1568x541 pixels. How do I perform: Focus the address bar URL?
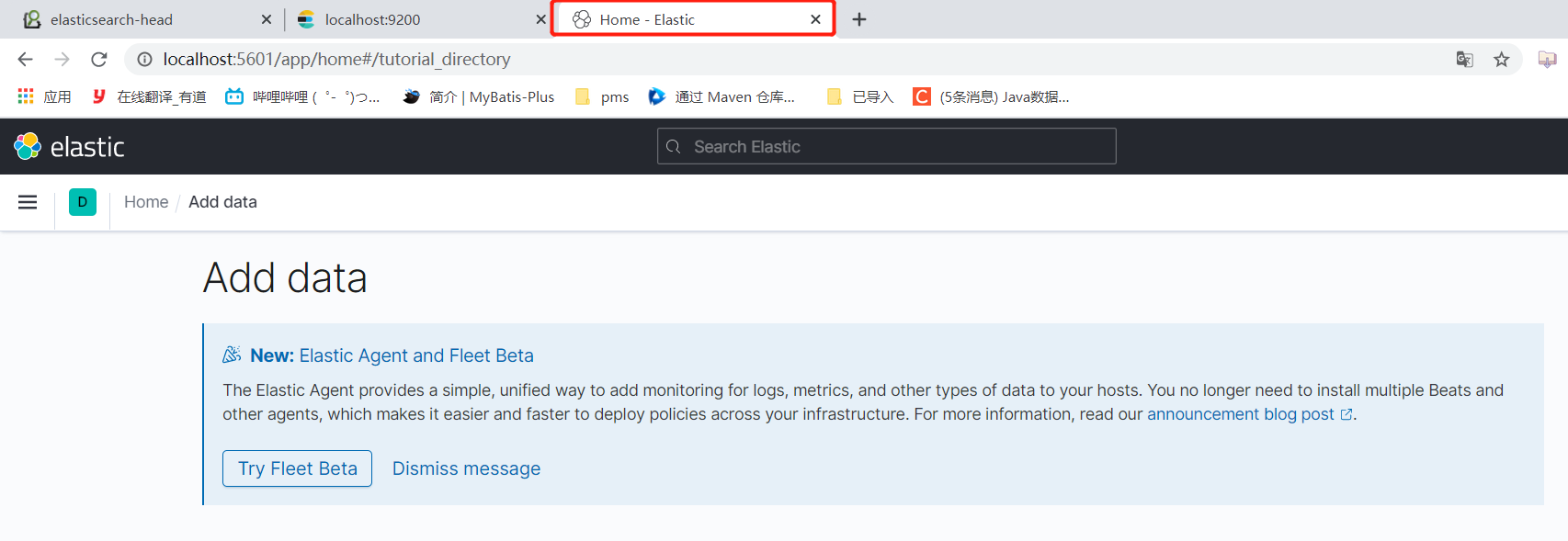(x=336, y=60)
